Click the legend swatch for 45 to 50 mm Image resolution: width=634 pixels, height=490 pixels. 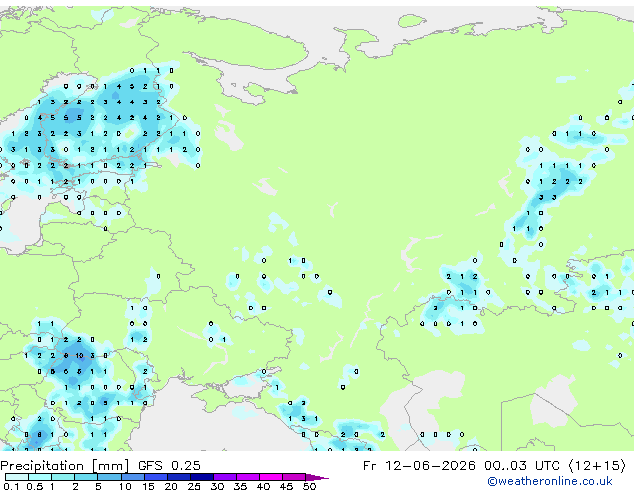tap(294, 477)
